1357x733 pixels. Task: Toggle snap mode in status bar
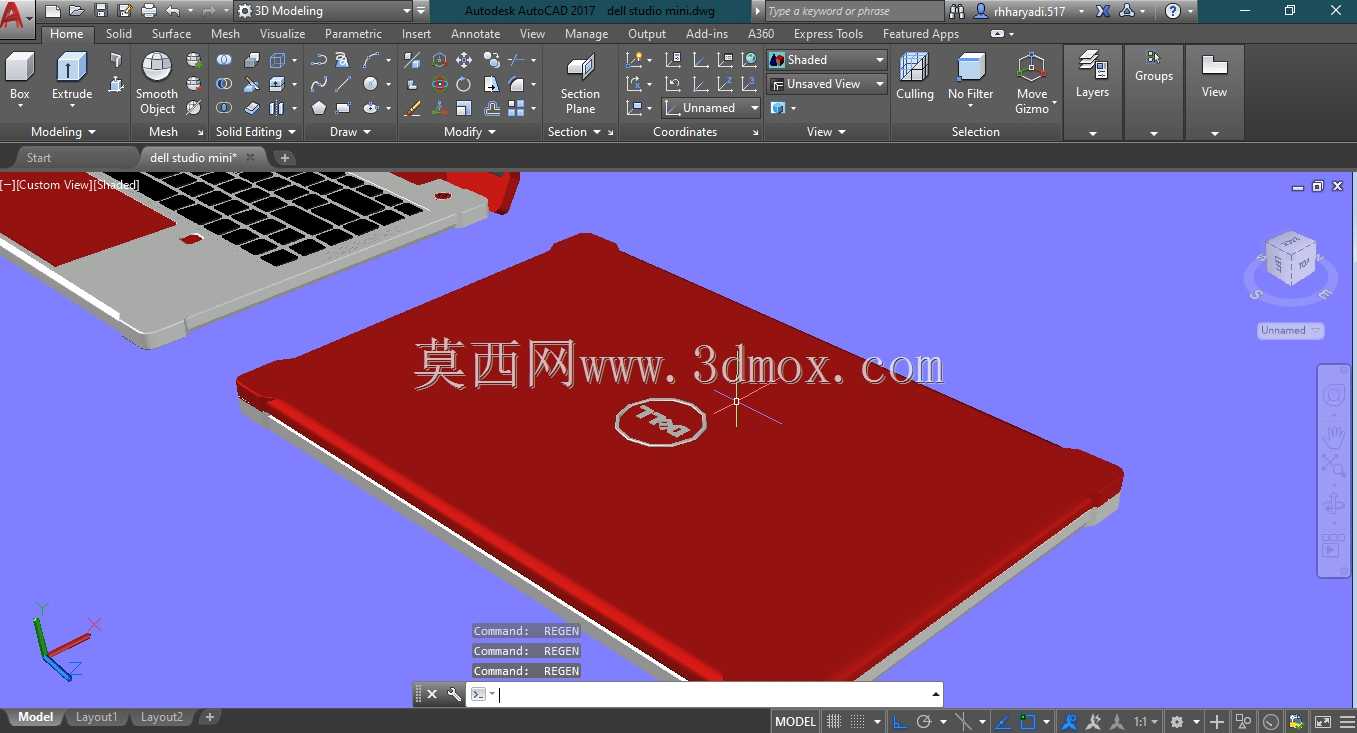coord(857,721)
